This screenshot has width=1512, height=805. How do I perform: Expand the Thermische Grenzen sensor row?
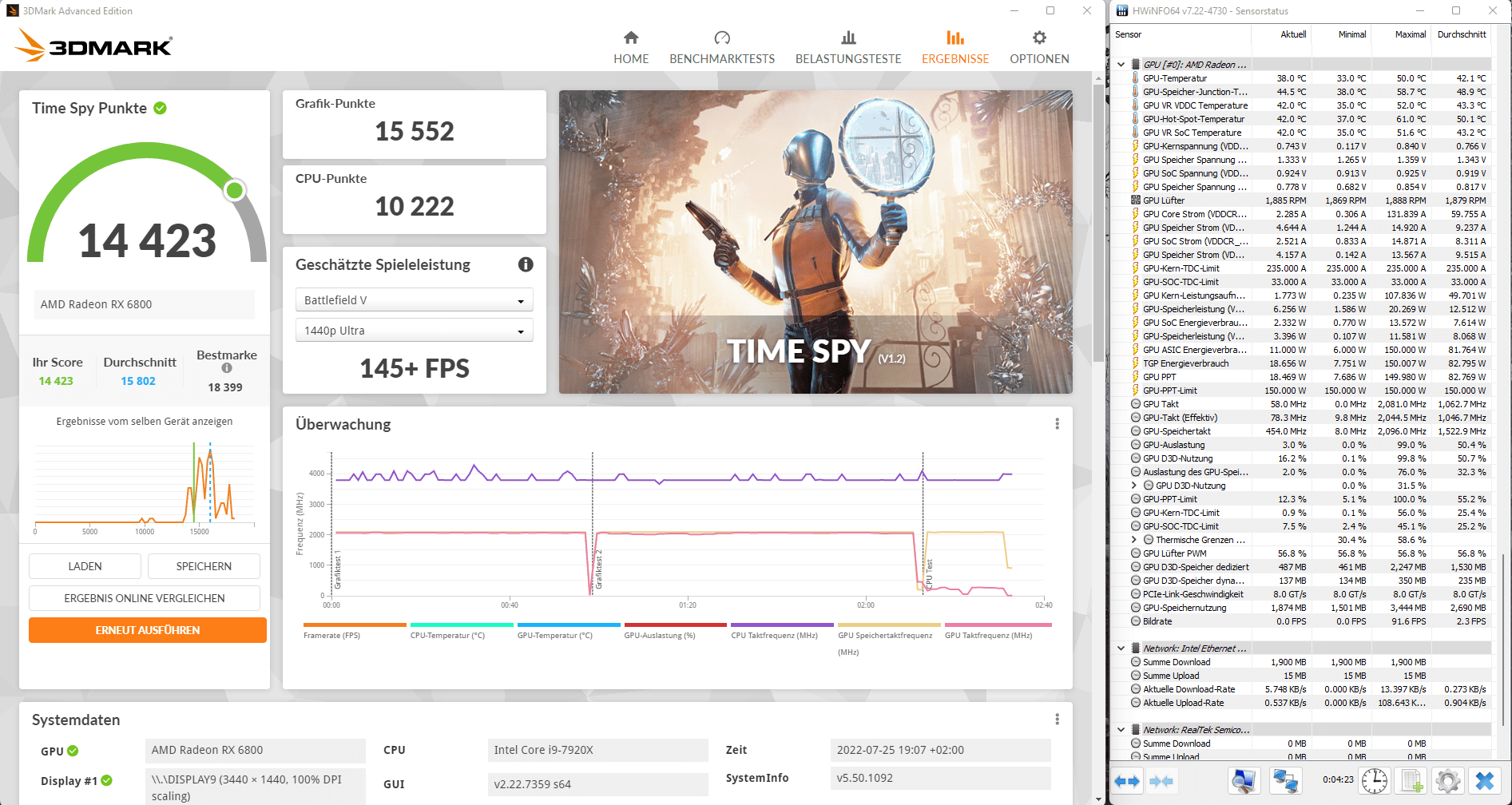coord(1133,540)
